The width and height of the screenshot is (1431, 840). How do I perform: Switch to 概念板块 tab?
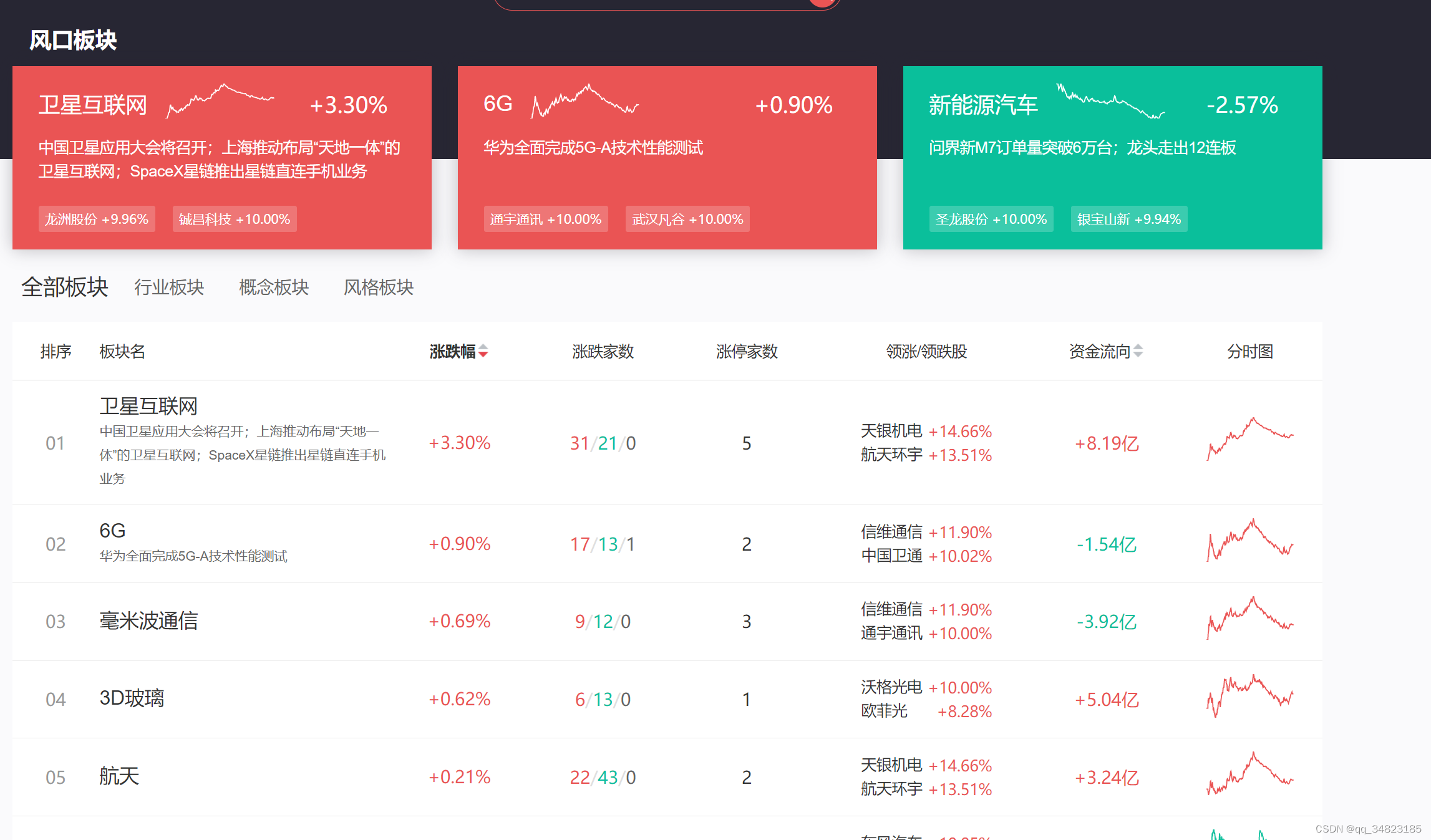tap(274, 287)
